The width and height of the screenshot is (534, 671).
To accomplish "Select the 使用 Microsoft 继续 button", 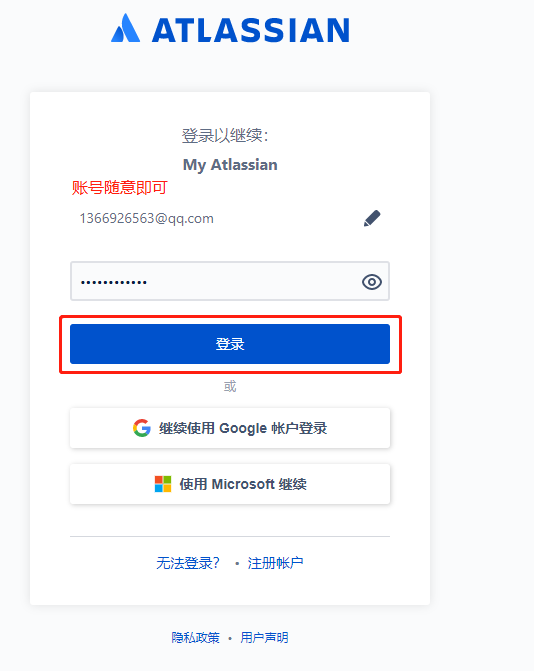I will pyautogui.click(x=230, y=484).
